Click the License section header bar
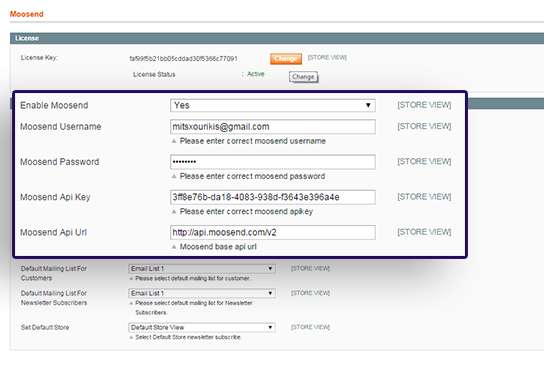Viewport: 544px width, 379px height. (x=277, y=38)
